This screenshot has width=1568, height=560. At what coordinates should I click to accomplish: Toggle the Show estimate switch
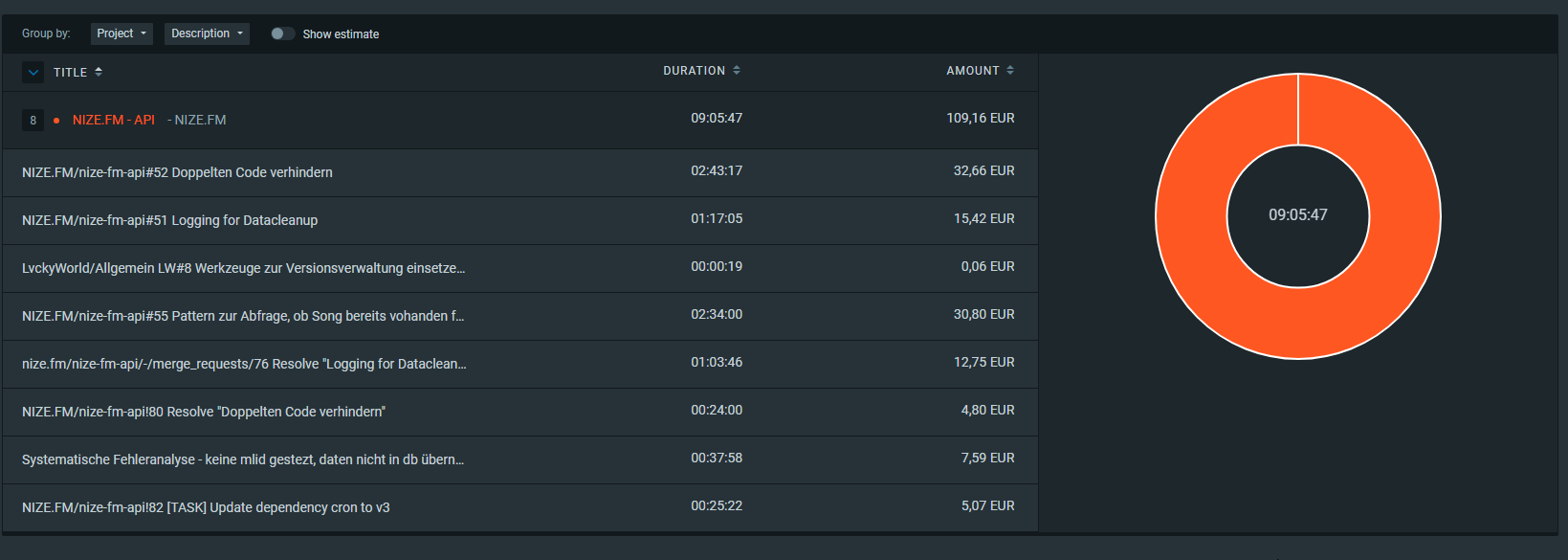[281, 34]
